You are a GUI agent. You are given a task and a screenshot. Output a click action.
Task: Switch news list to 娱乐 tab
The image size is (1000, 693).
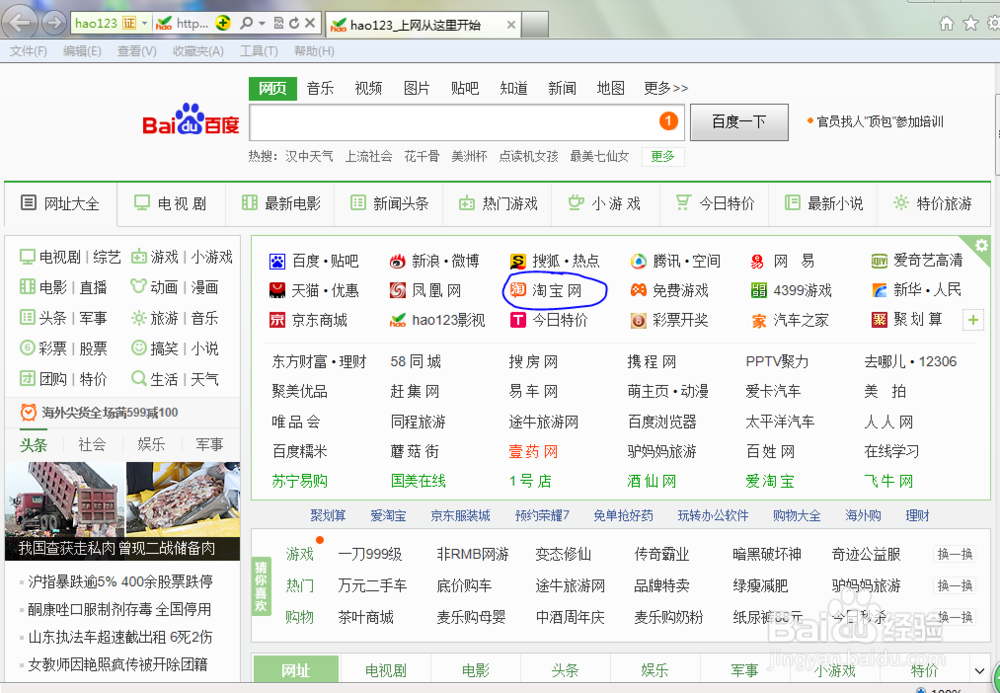click(x=151, y=444)
